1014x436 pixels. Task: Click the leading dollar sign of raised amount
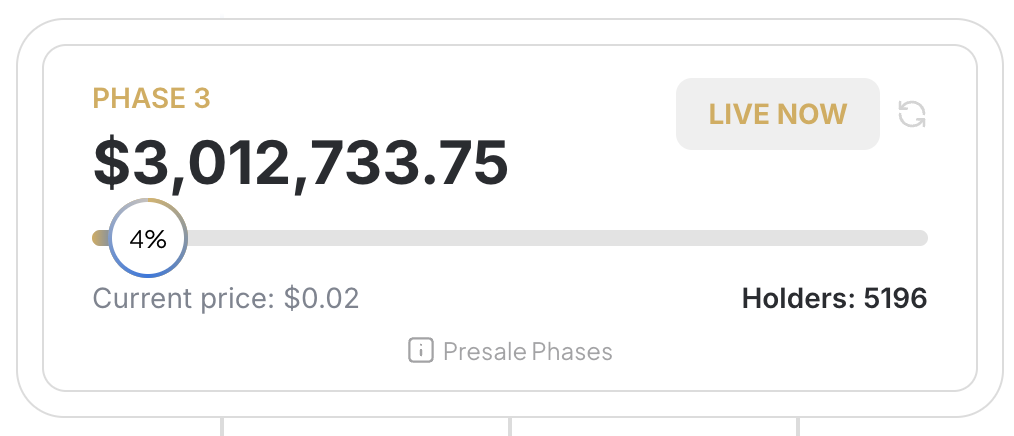[110, 162]
